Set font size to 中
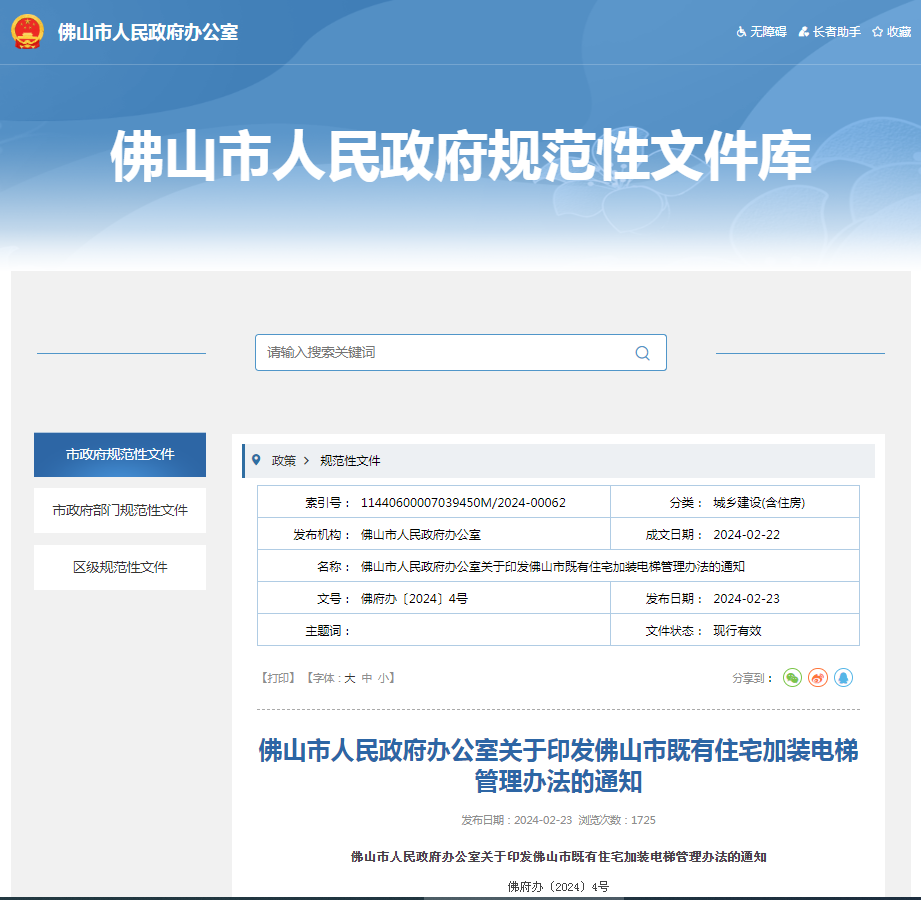This screenshot has width=921, height=900. click(367, 678)
